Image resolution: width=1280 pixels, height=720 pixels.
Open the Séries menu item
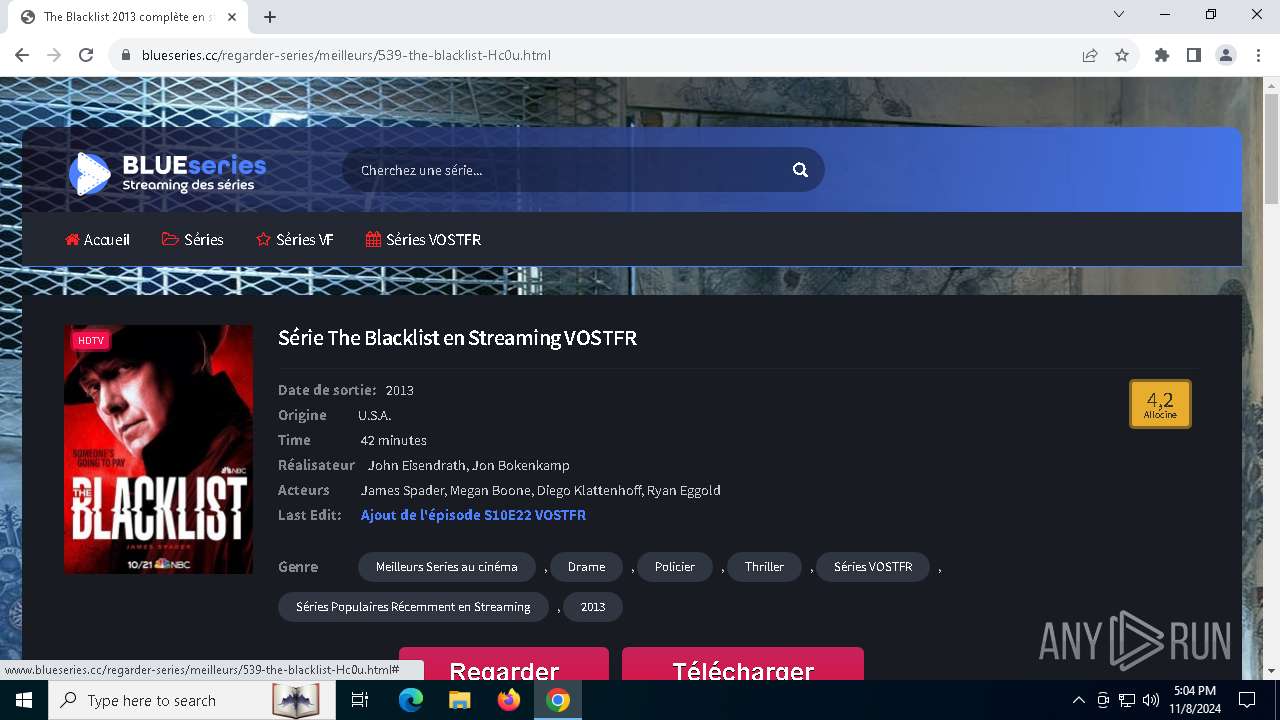(x=192, y=240)
